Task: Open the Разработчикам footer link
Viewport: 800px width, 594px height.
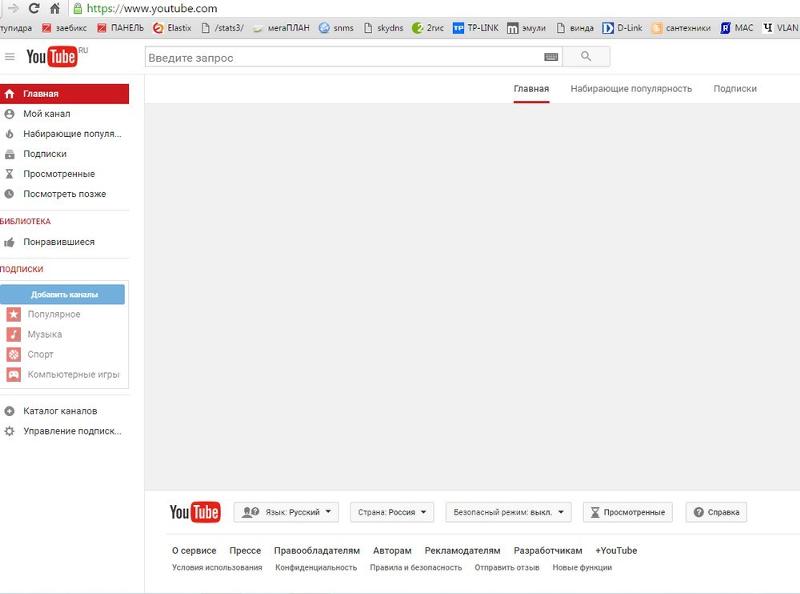Action: coord(548,551)
